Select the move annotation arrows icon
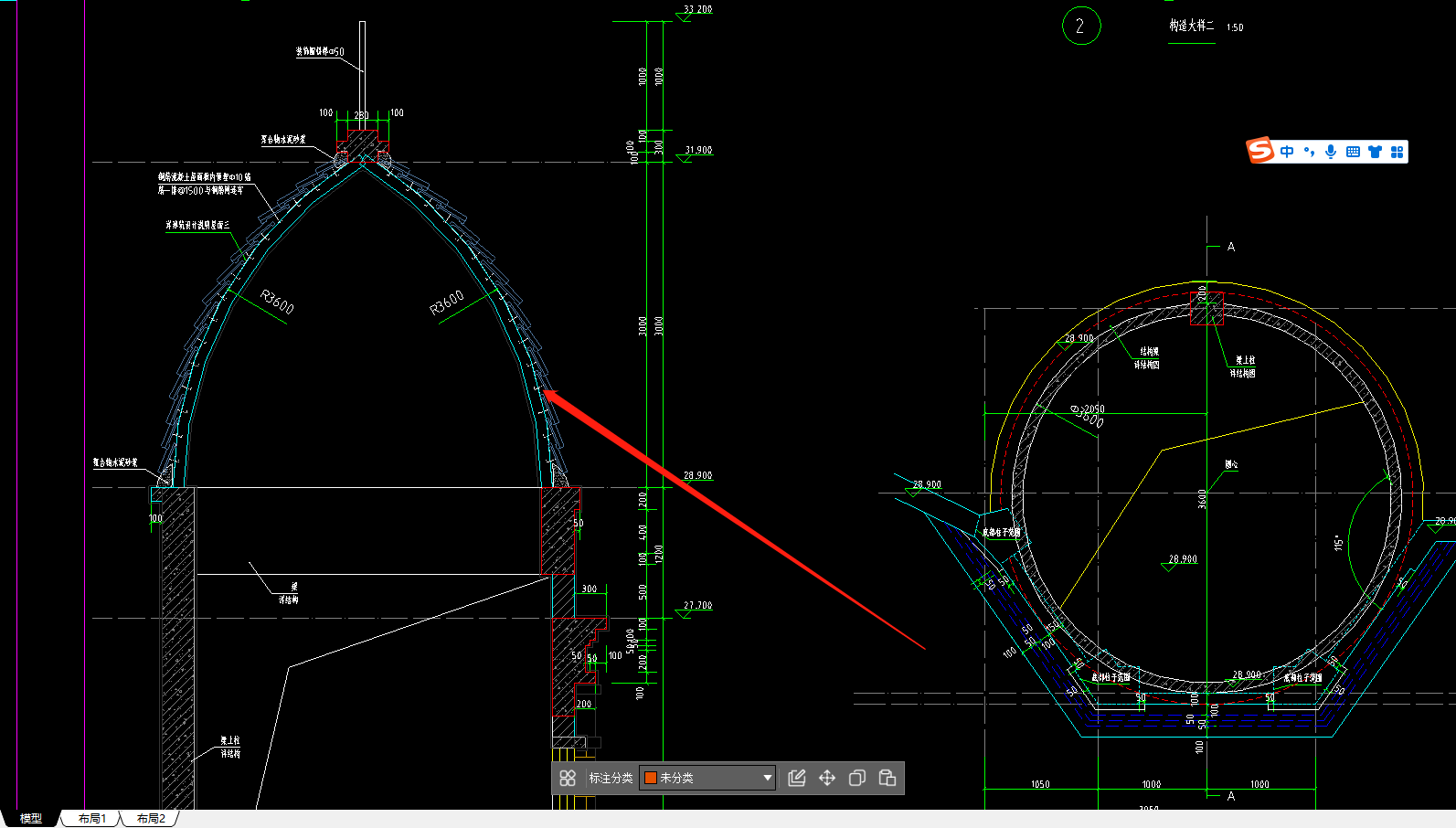 (827, 778)
